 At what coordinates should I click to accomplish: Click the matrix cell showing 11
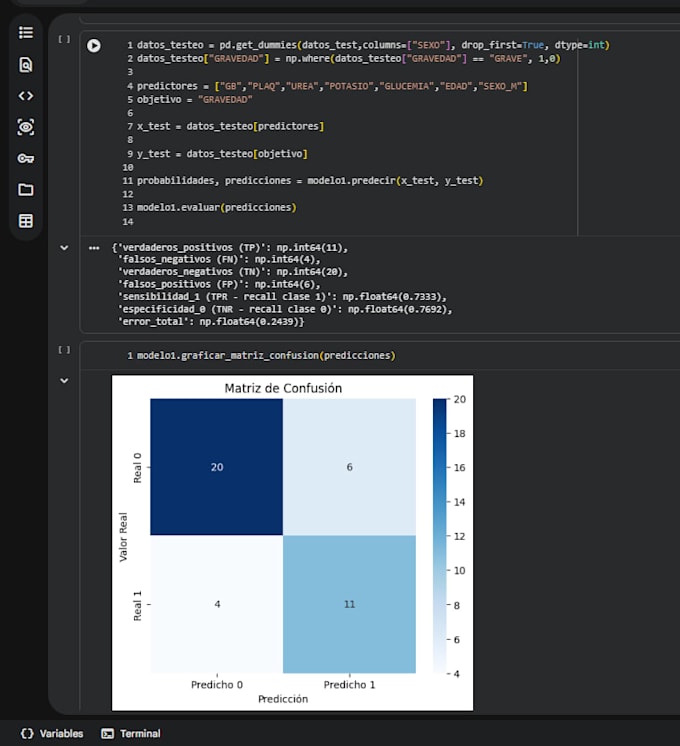(x=349, y=604)
